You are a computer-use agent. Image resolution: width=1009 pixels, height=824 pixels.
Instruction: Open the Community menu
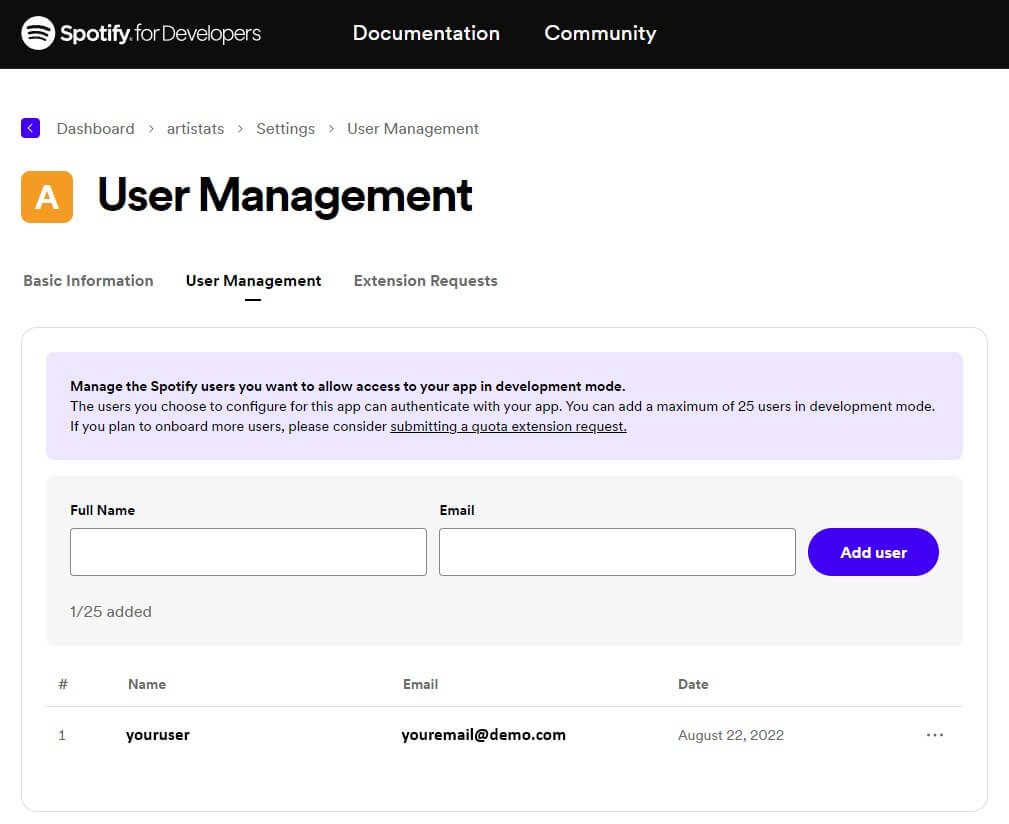point(600,33)
